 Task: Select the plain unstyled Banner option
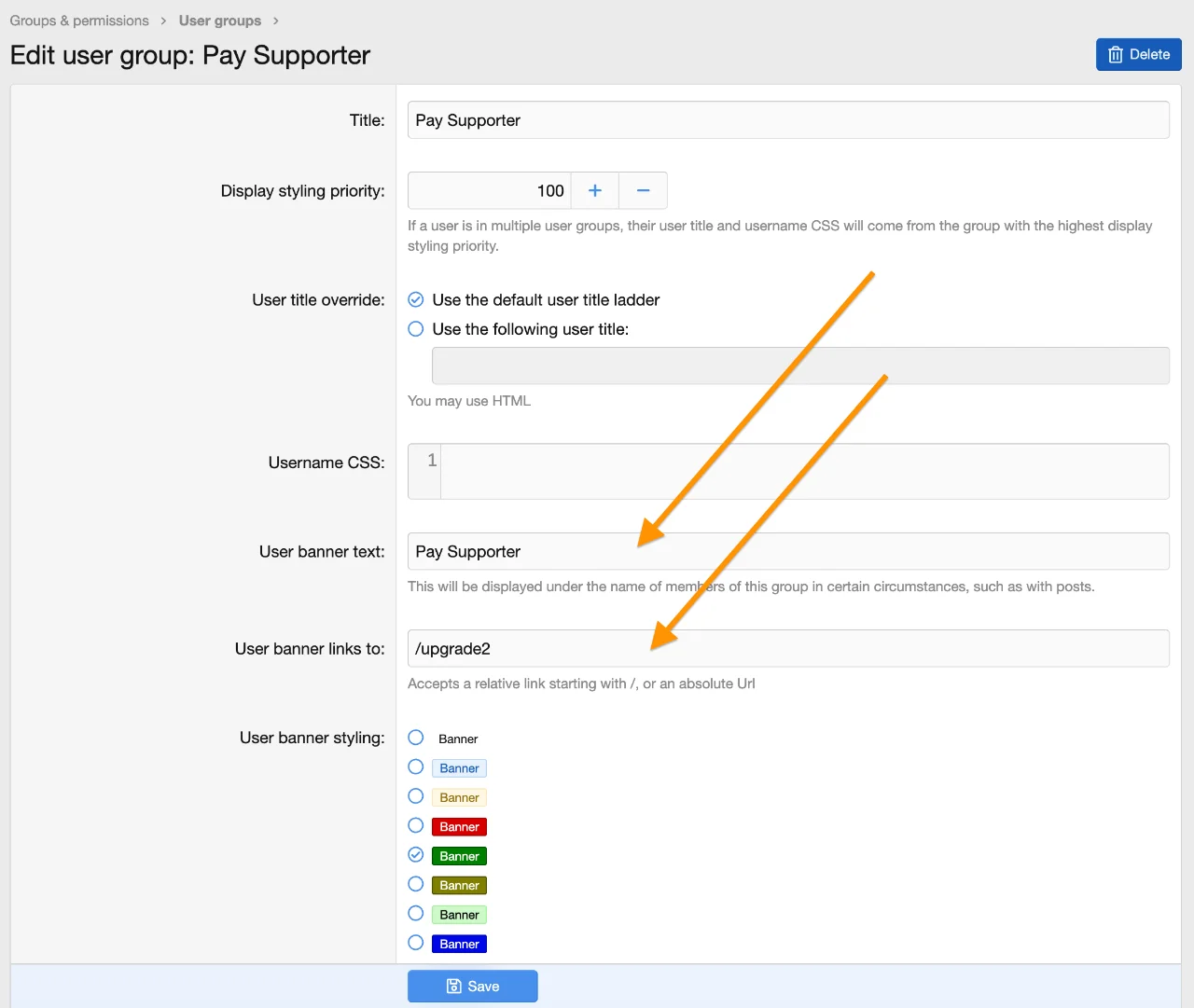coord(415,737)
